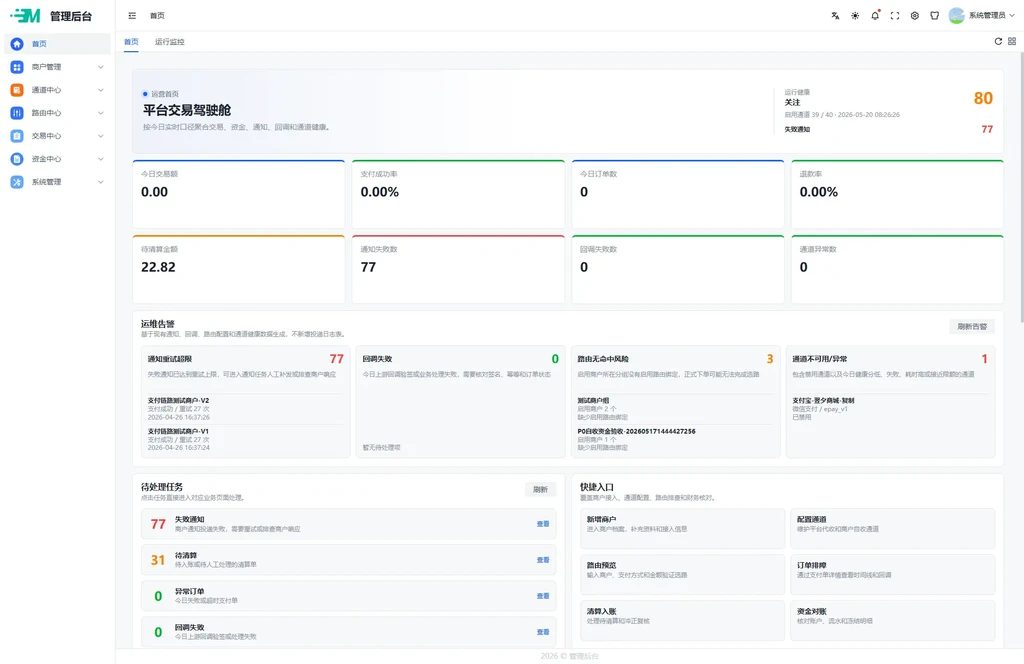Screen dimensions: 1024x664
Task: Click the 通道中心 orange sidebar icon
Action: [17, 89]
